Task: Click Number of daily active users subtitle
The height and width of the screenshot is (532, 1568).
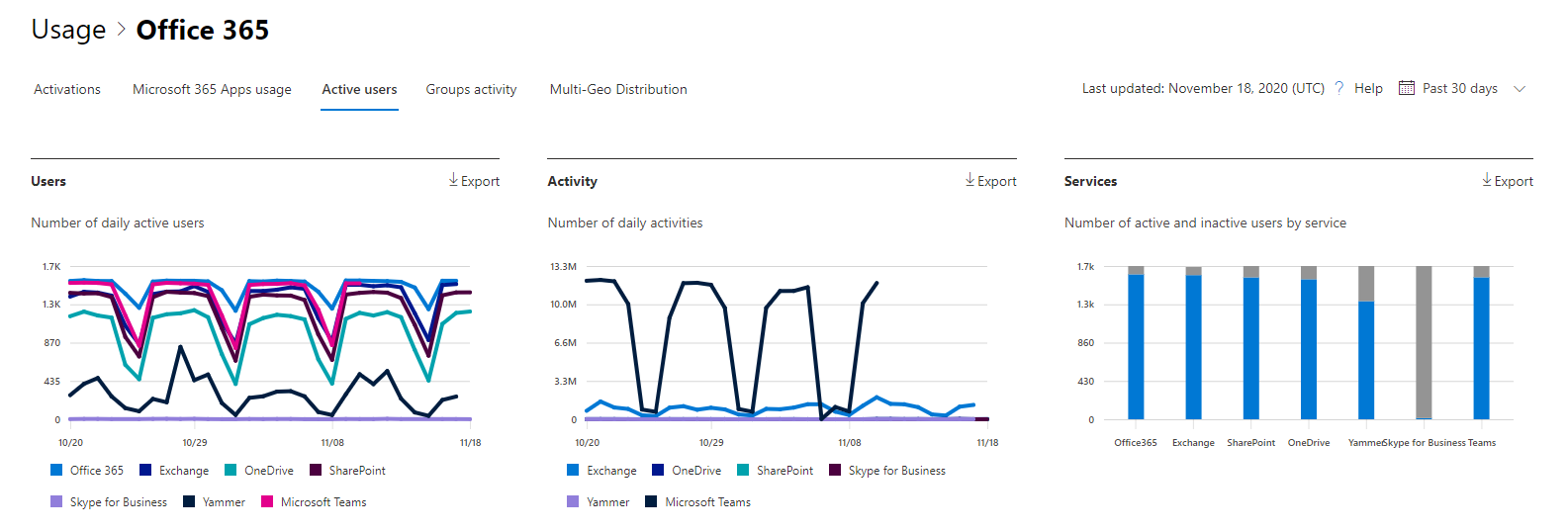Action: click(118, 222)
